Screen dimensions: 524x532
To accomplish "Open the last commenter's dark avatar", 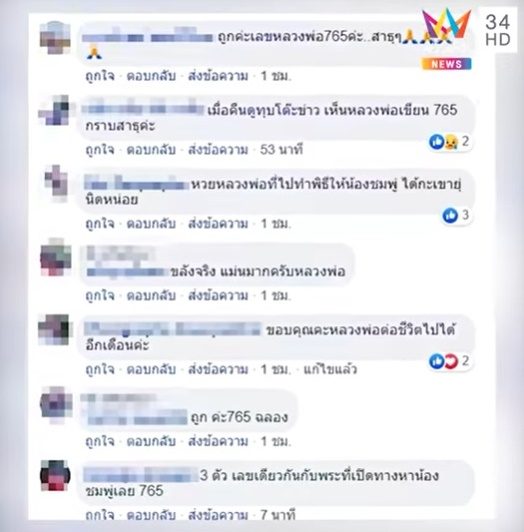I will (x=55, y=475).
